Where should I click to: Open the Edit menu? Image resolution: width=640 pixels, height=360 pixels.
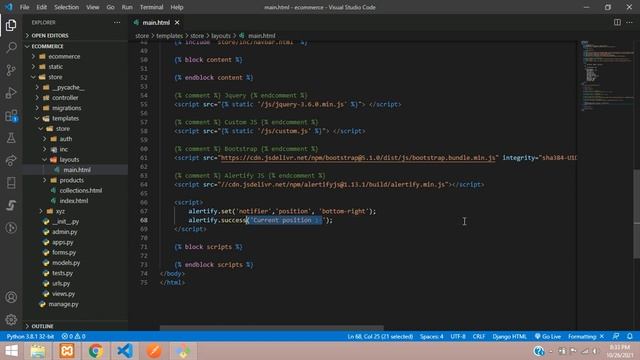tap(41, 7)
